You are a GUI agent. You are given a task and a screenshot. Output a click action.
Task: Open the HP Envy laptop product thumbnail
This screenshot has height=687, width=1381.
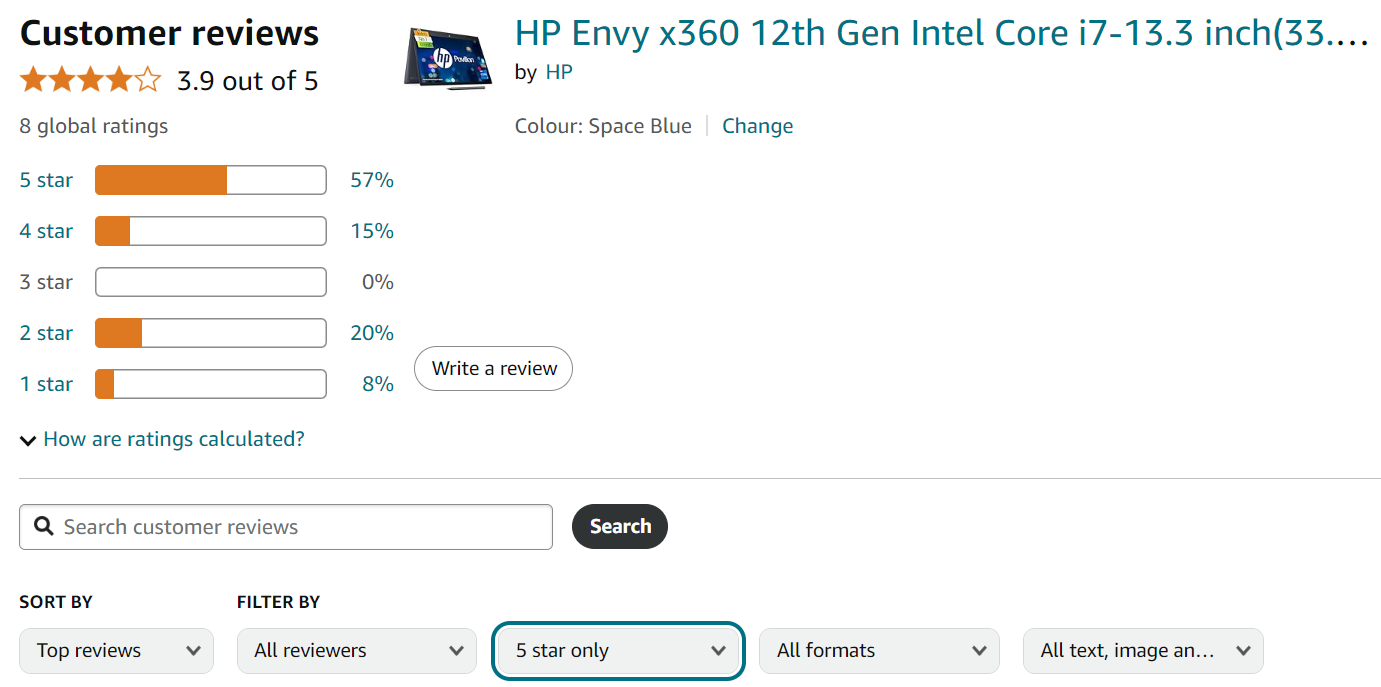click(449, 58)
